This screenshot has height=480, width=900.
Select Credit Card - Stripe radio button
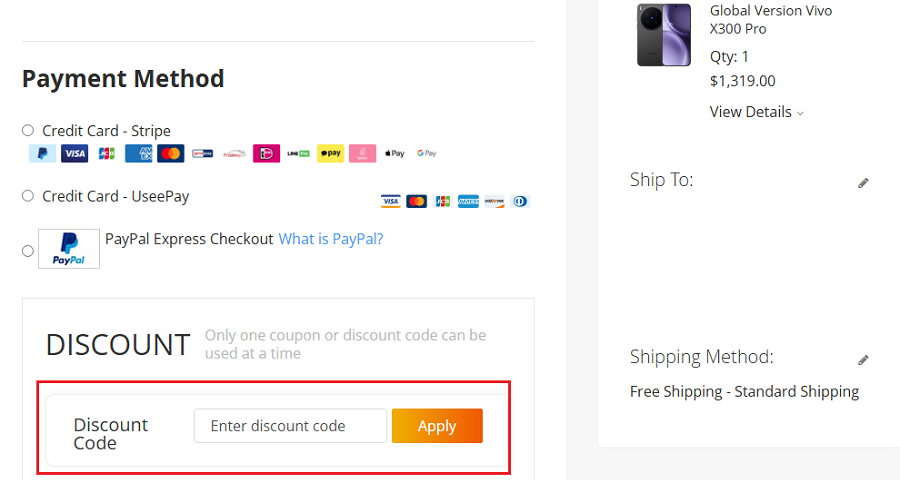[28, 130]
